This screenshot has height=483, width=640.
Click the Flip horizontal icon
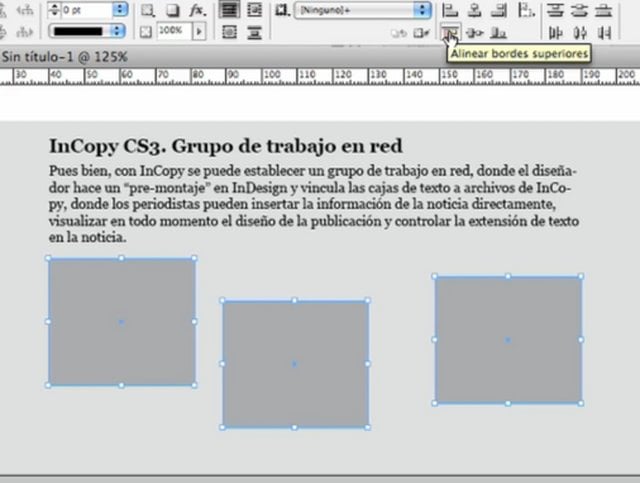(24, 10)
